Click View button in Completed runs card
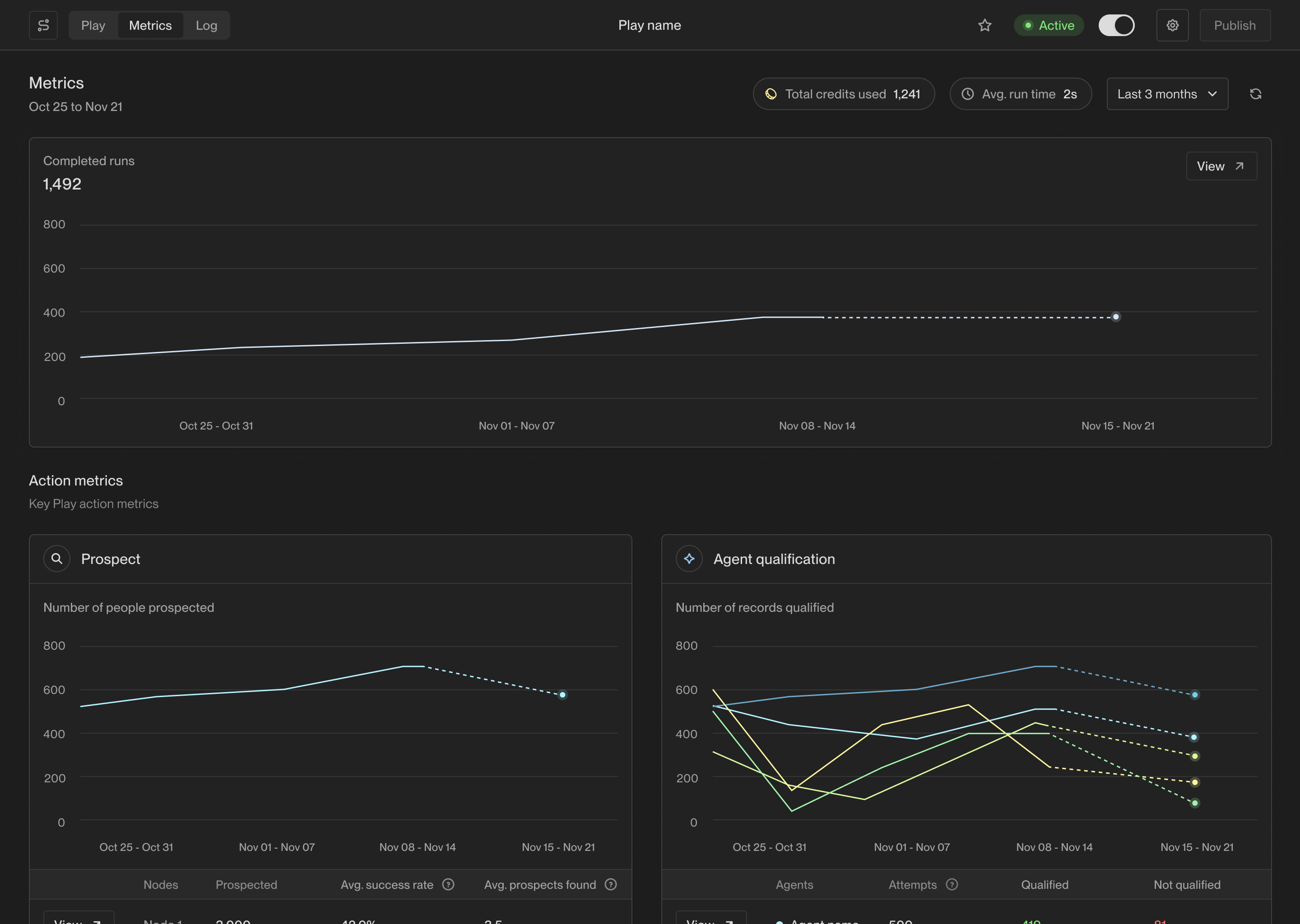 (1221, 166)
